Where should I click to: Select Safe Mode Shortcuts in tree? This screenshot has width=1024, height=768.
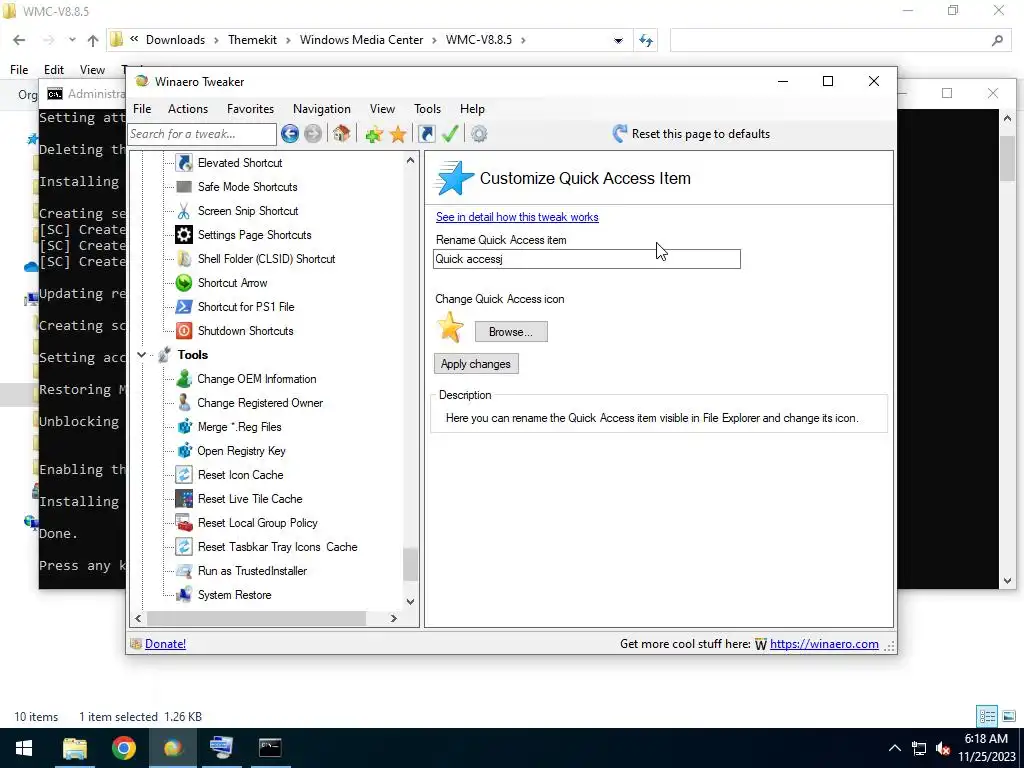point(248,187)
